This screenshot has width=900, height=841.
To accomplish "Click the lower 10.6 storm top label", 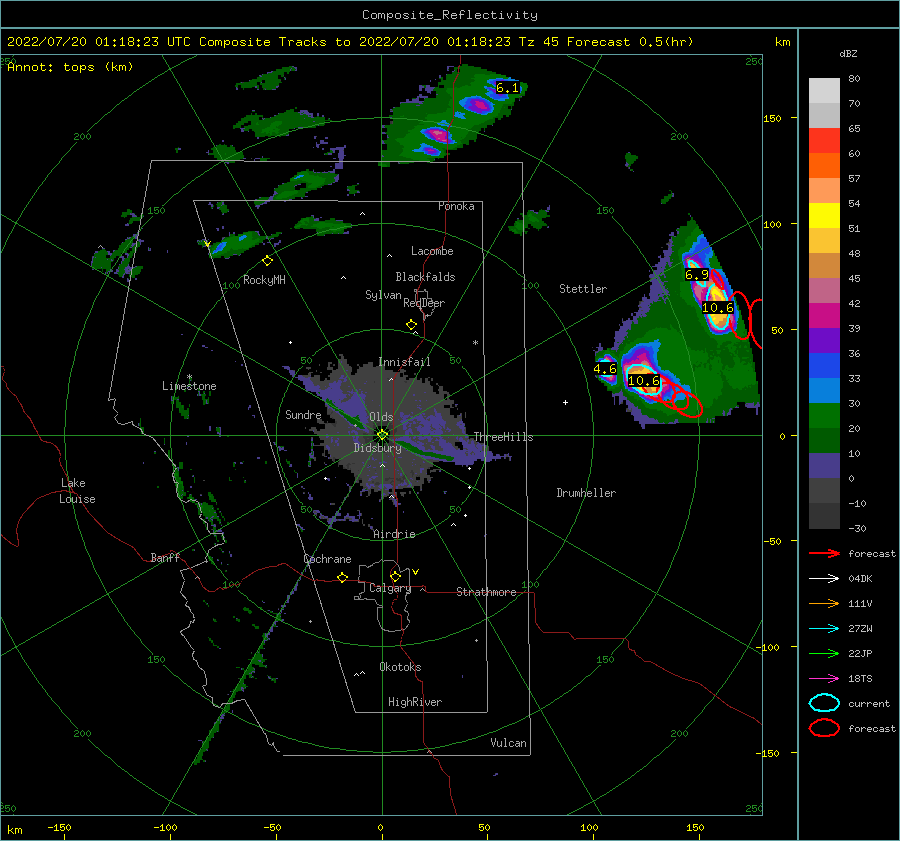I will click(644, 380).
